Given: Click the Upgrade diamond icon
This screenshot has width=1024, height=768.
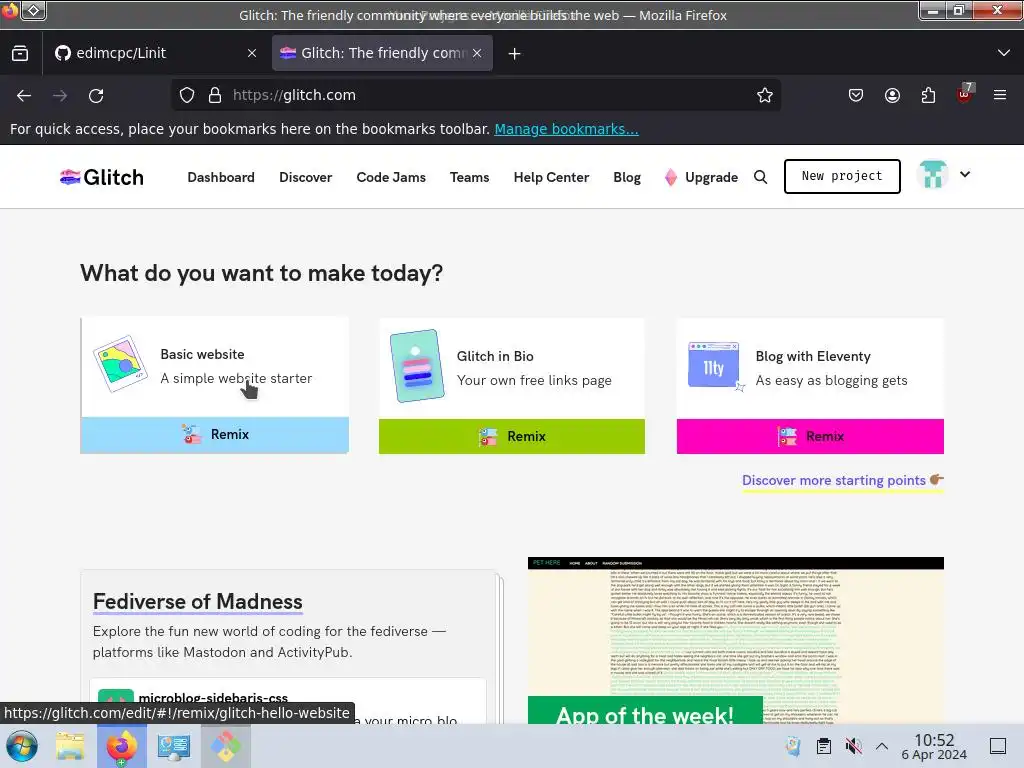Looking at the screenshot, I should pos(671,177).
